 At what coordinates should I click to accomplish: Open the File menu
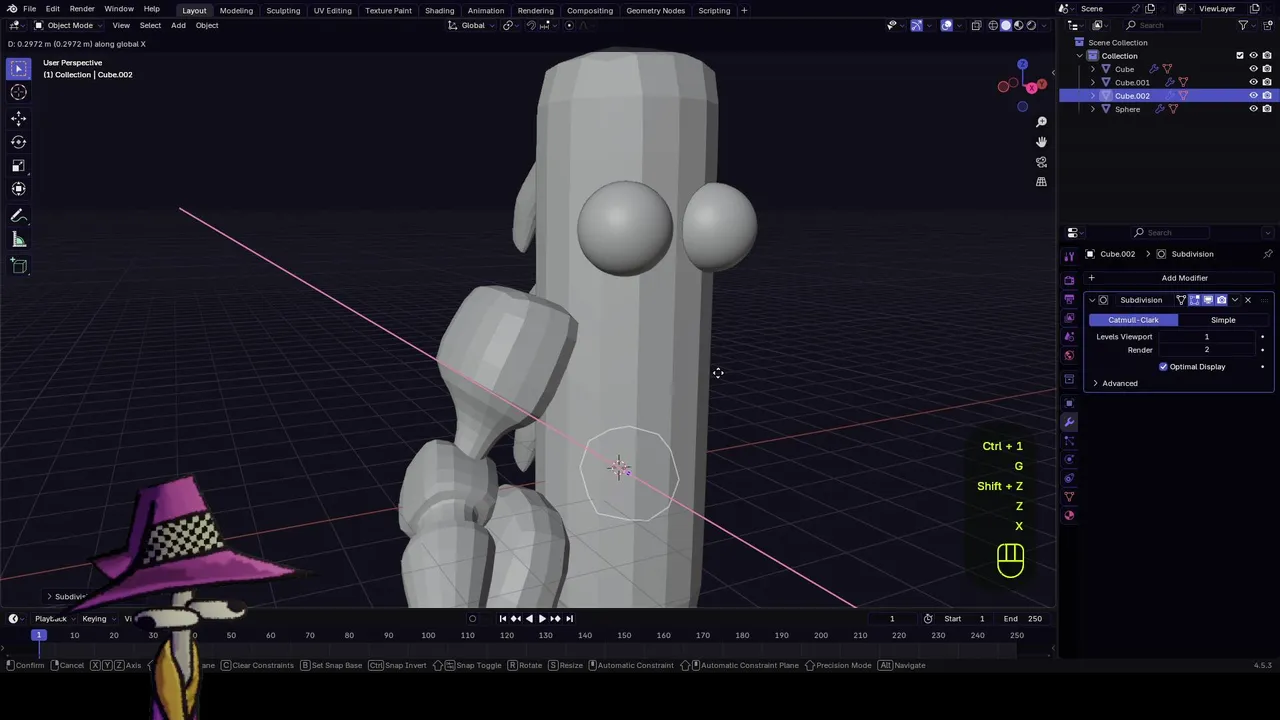30,9
